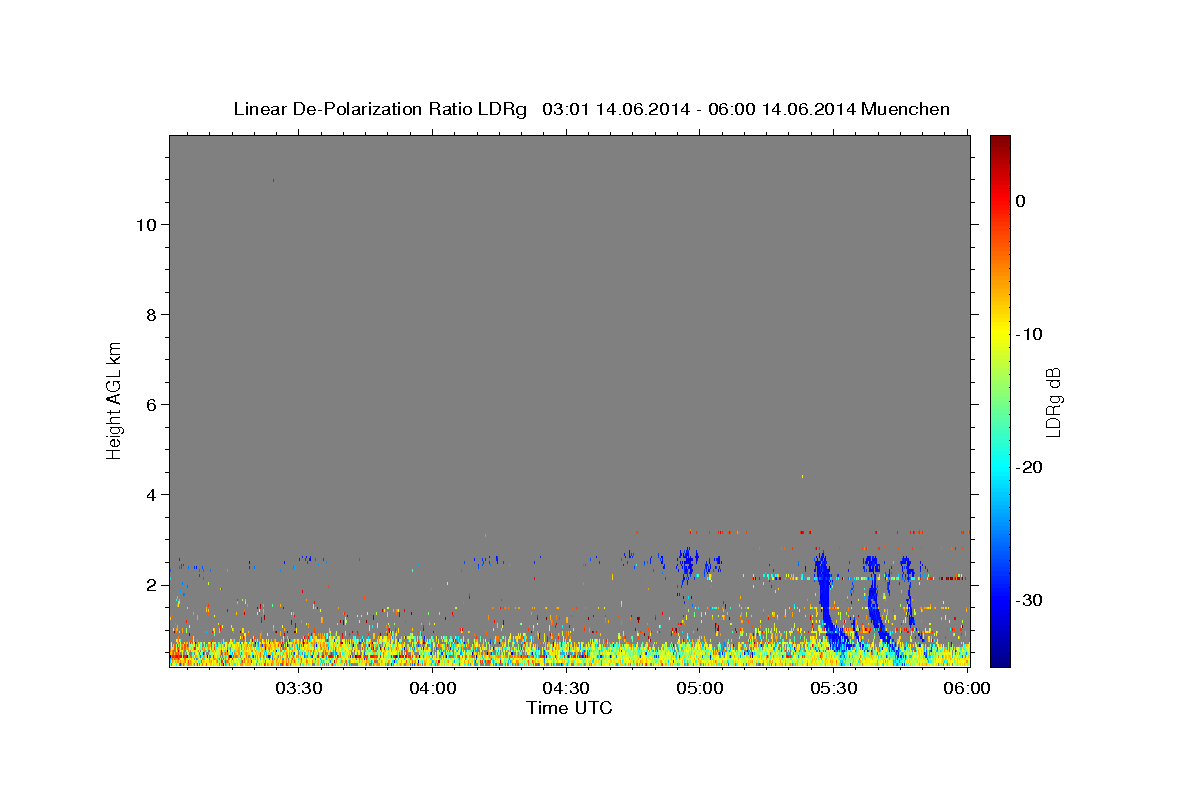Click the 06:00 time tick label

point(967,689)
